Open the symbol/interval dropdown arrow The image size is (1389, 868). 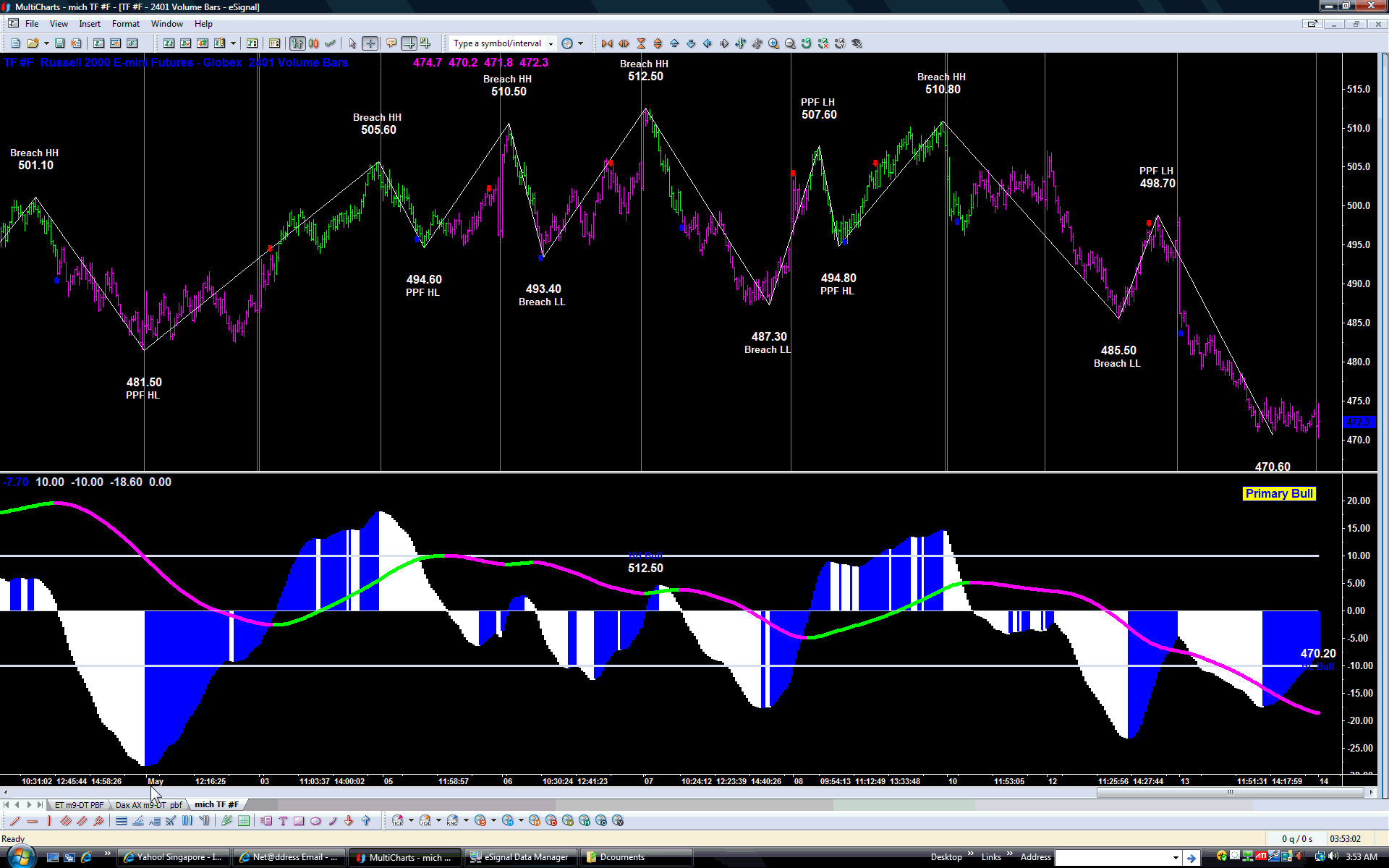(x=551, y=43)
